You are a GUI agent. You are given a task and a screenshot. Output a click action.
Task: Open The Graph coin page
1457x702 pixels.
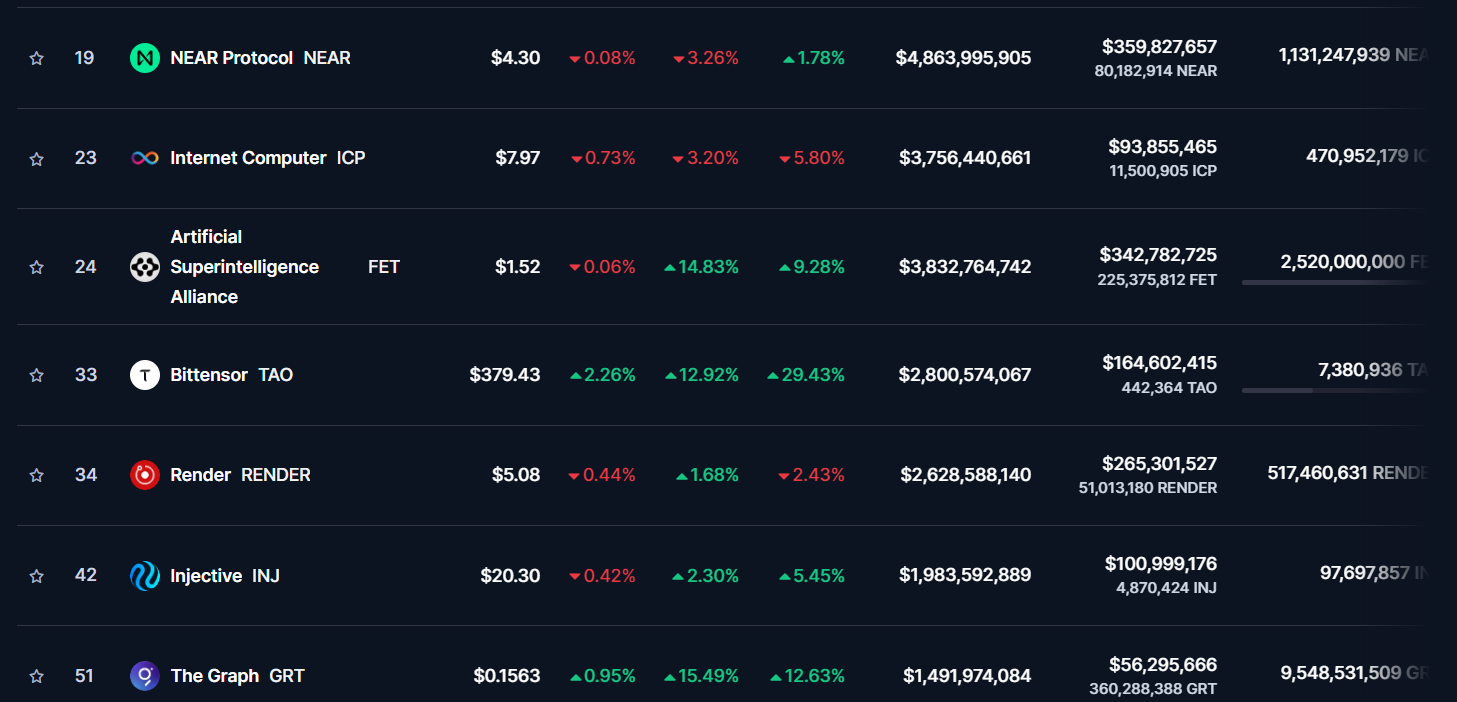click(215, 676)
